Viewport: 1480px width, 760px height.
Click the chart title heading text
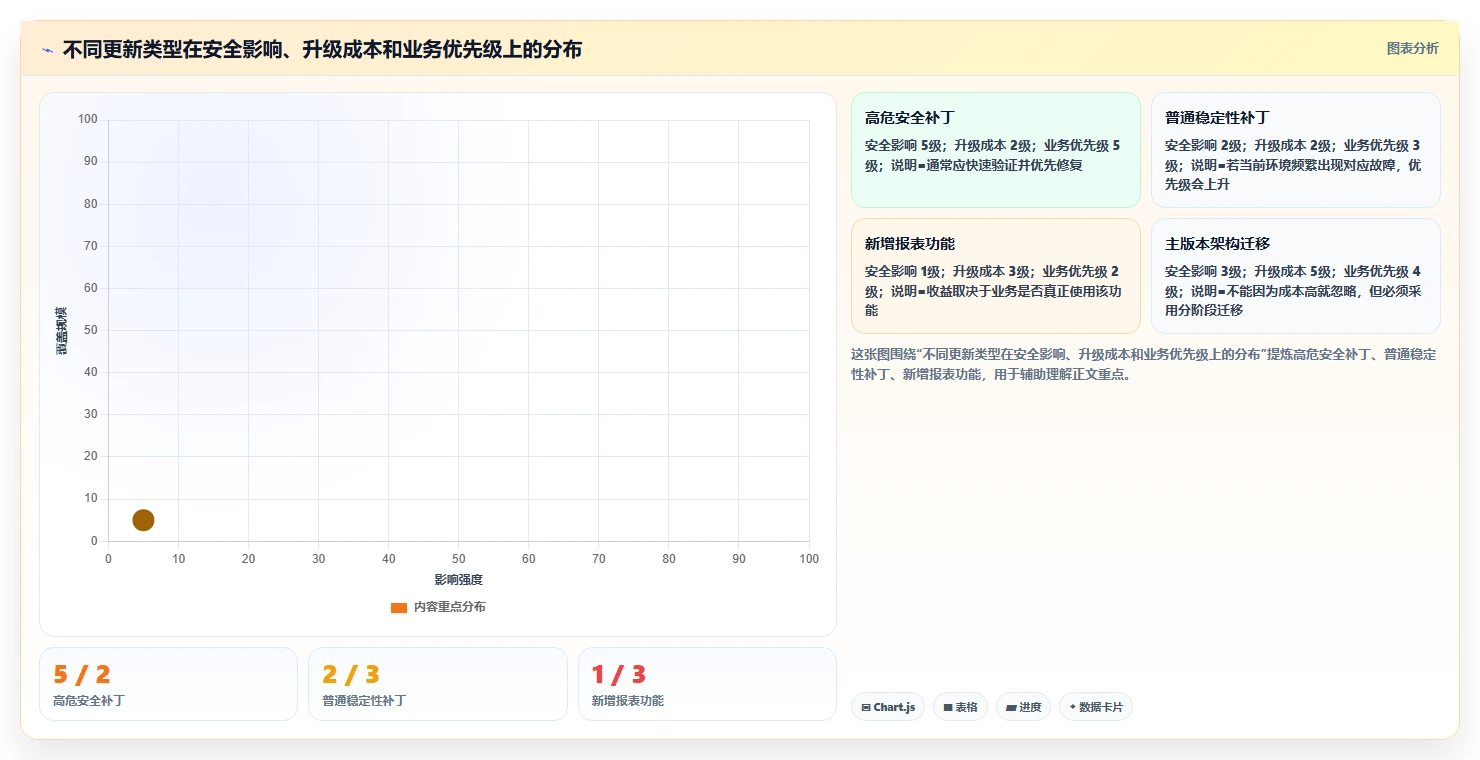click(x=322, y=49)
